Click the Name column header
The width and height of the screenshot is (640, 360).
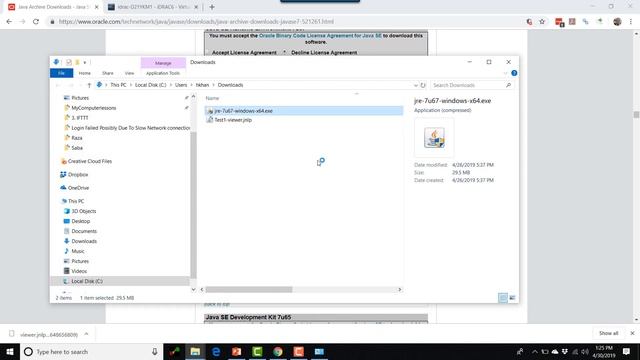212,98
